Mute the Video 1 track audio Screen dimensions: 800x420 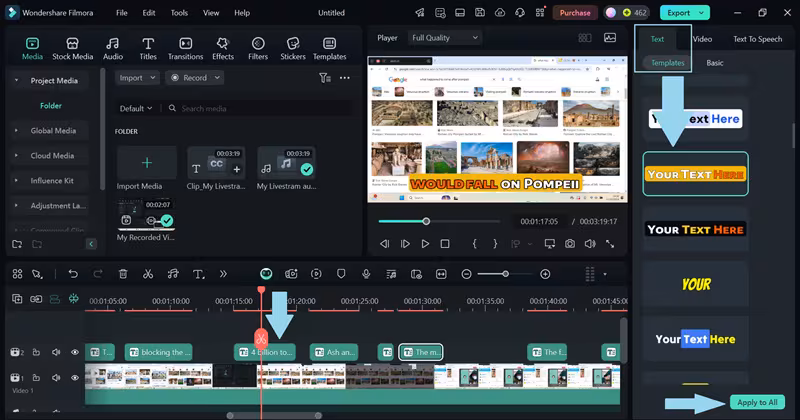coord(56,378)
